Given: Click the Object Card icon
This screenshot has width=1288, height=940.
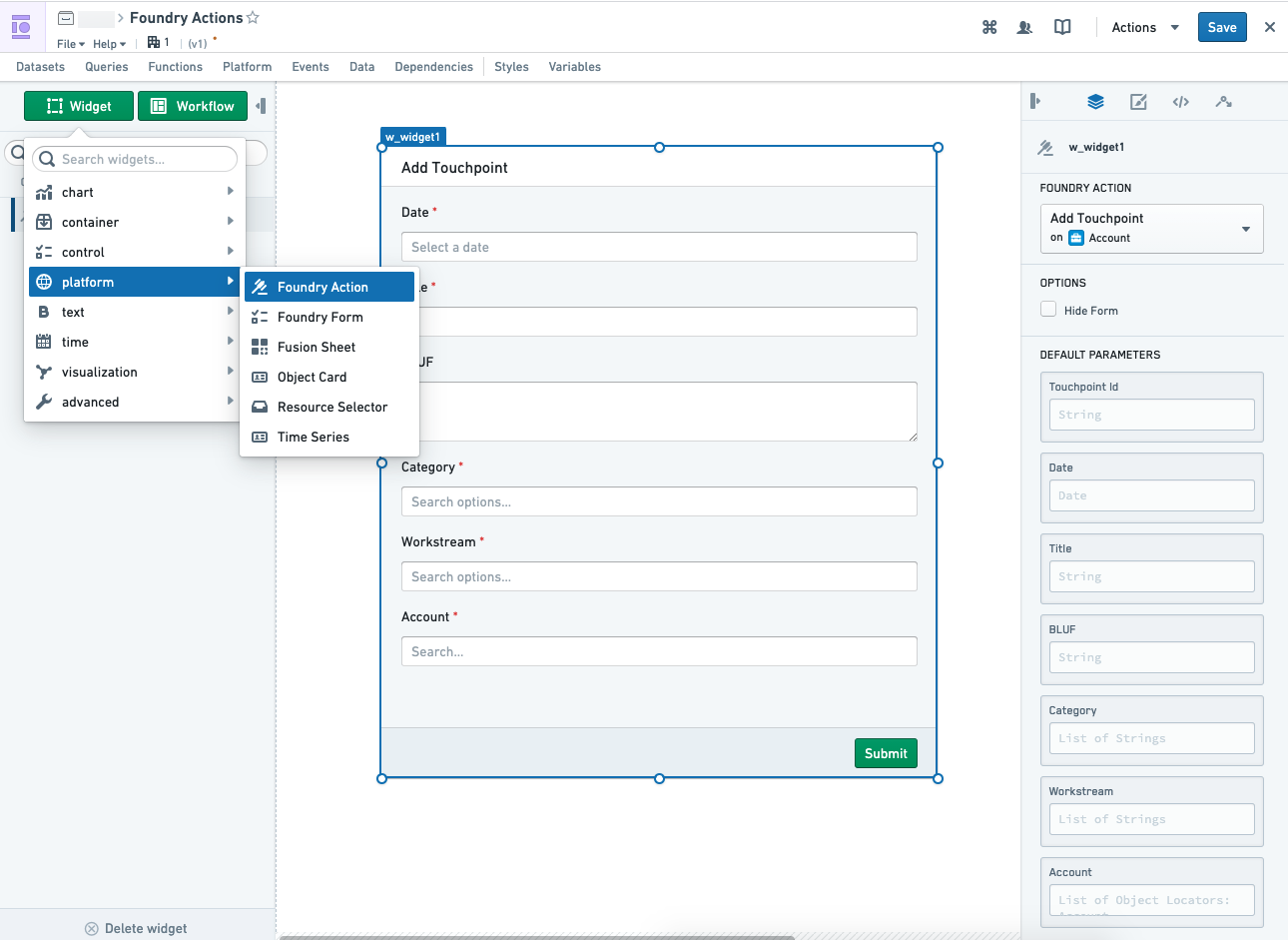Looking at the screenshot, I should pyautogui.click(x=260, y=377).
